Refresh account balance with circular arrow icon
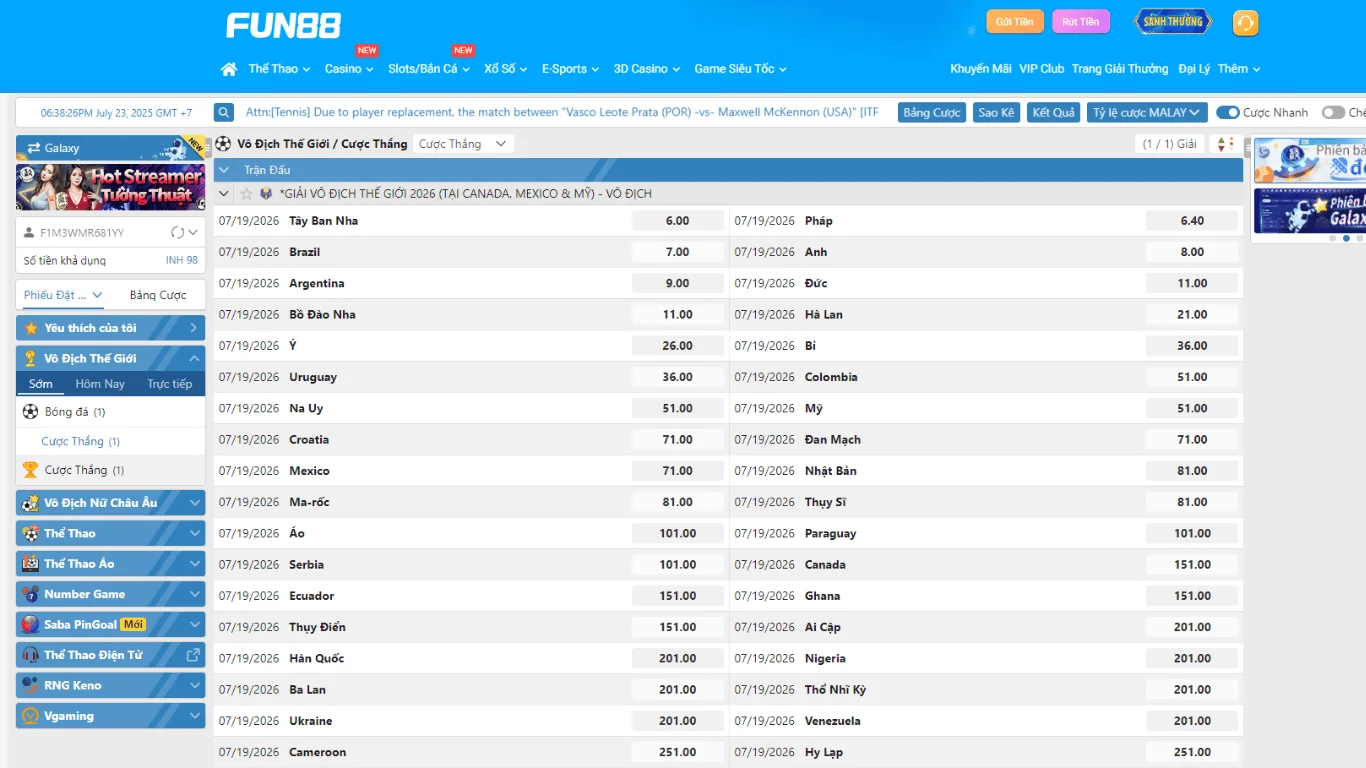Screen dimensions: 1366x768 tap(178, 233)
